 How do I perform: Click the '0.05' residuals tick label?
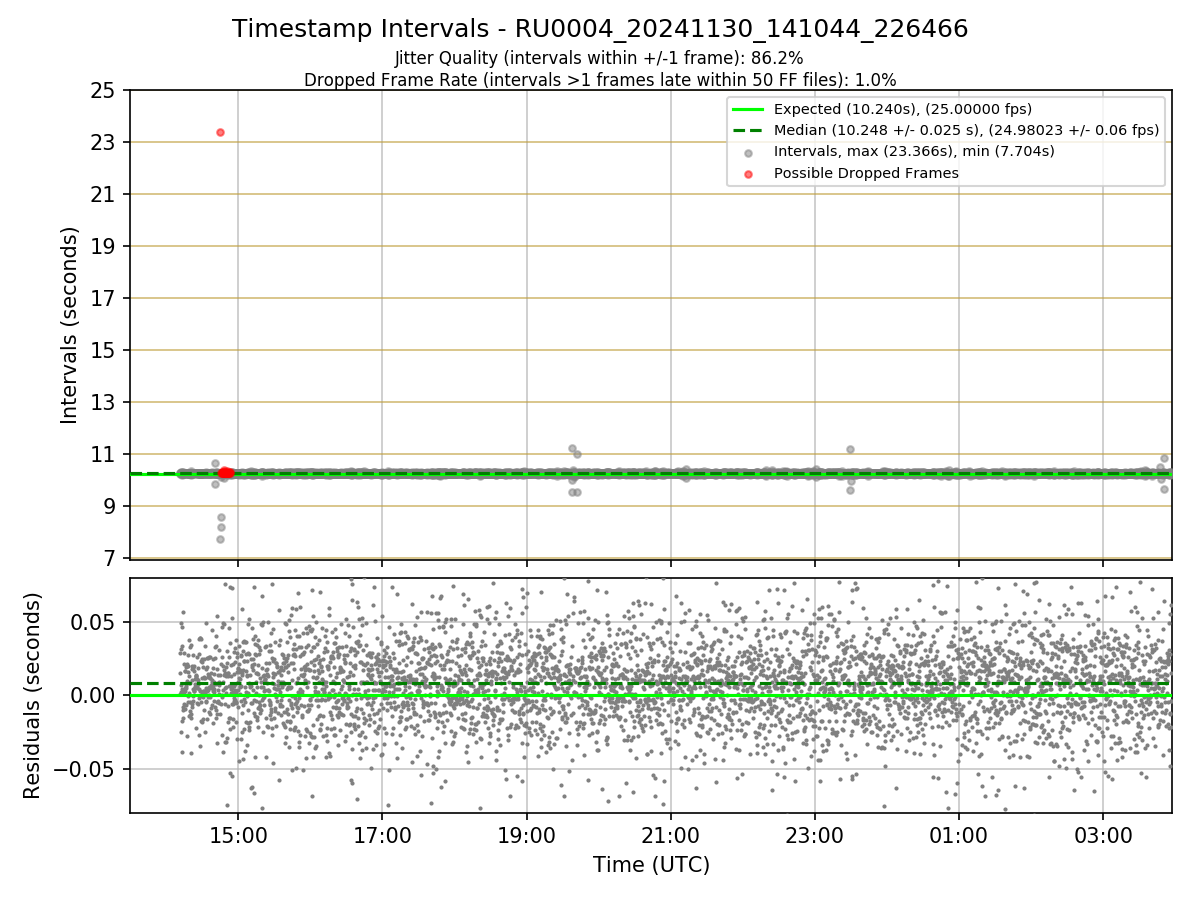click(x=95, y=622)
